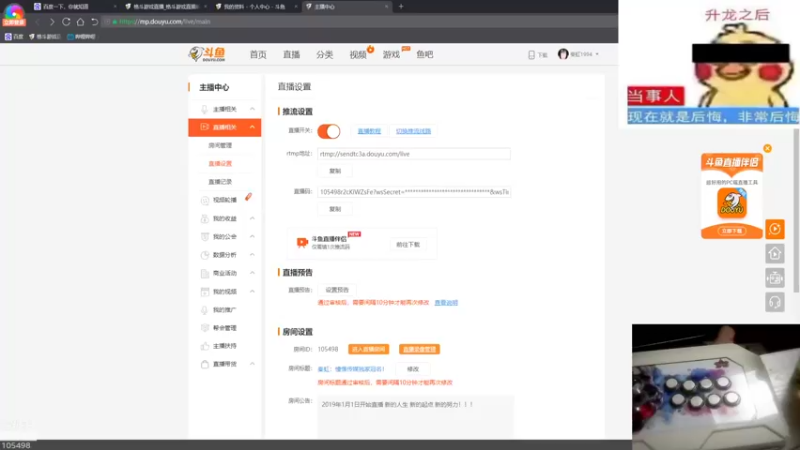Click the 直播教程 link
Image resolution: width=800 pixels, height=450 pixels.
pos(369,131)
